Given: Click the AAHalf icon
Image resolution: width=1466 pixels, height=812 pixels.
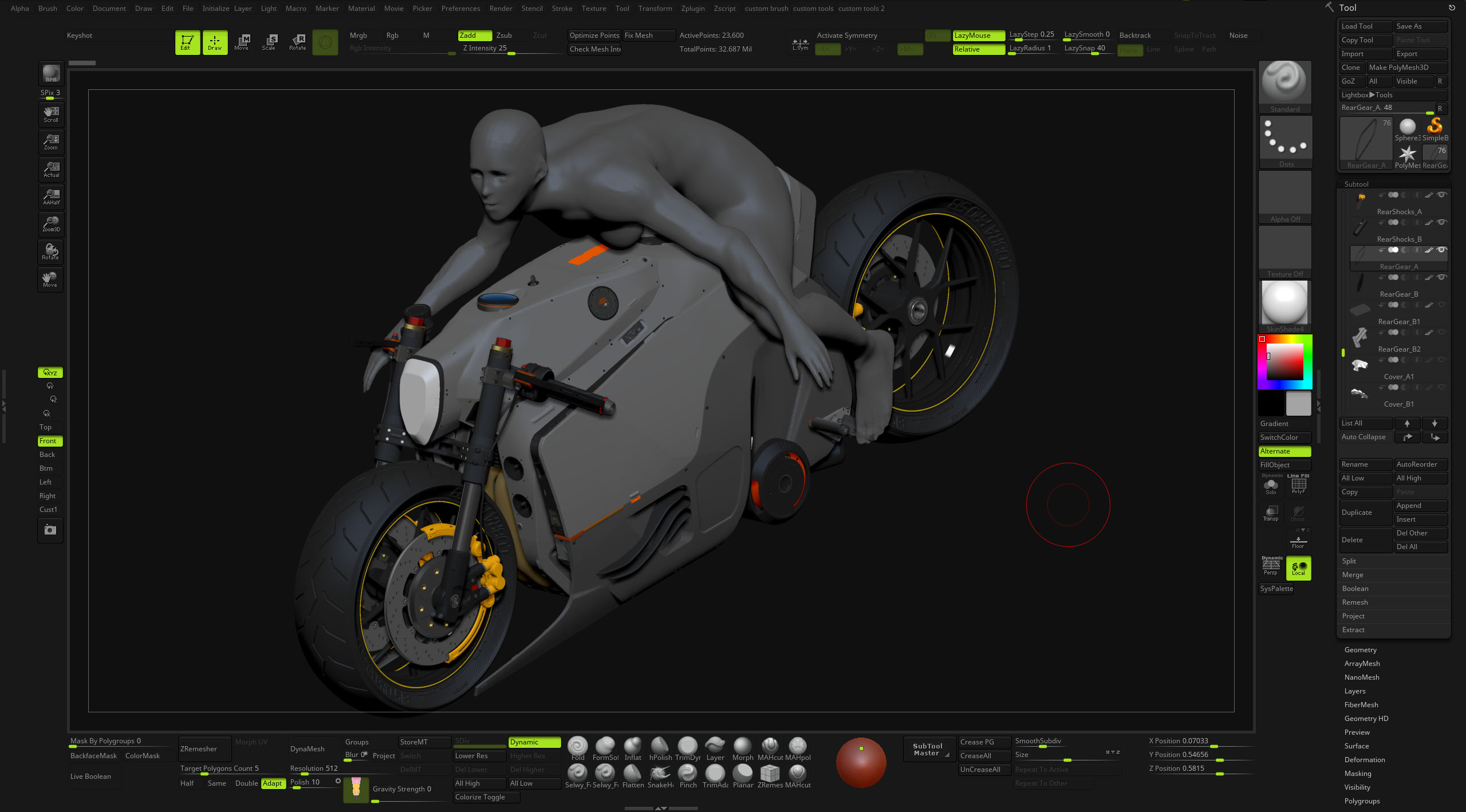Looking at the screenshot, I should pyautogui.click(x=51, y=197).
